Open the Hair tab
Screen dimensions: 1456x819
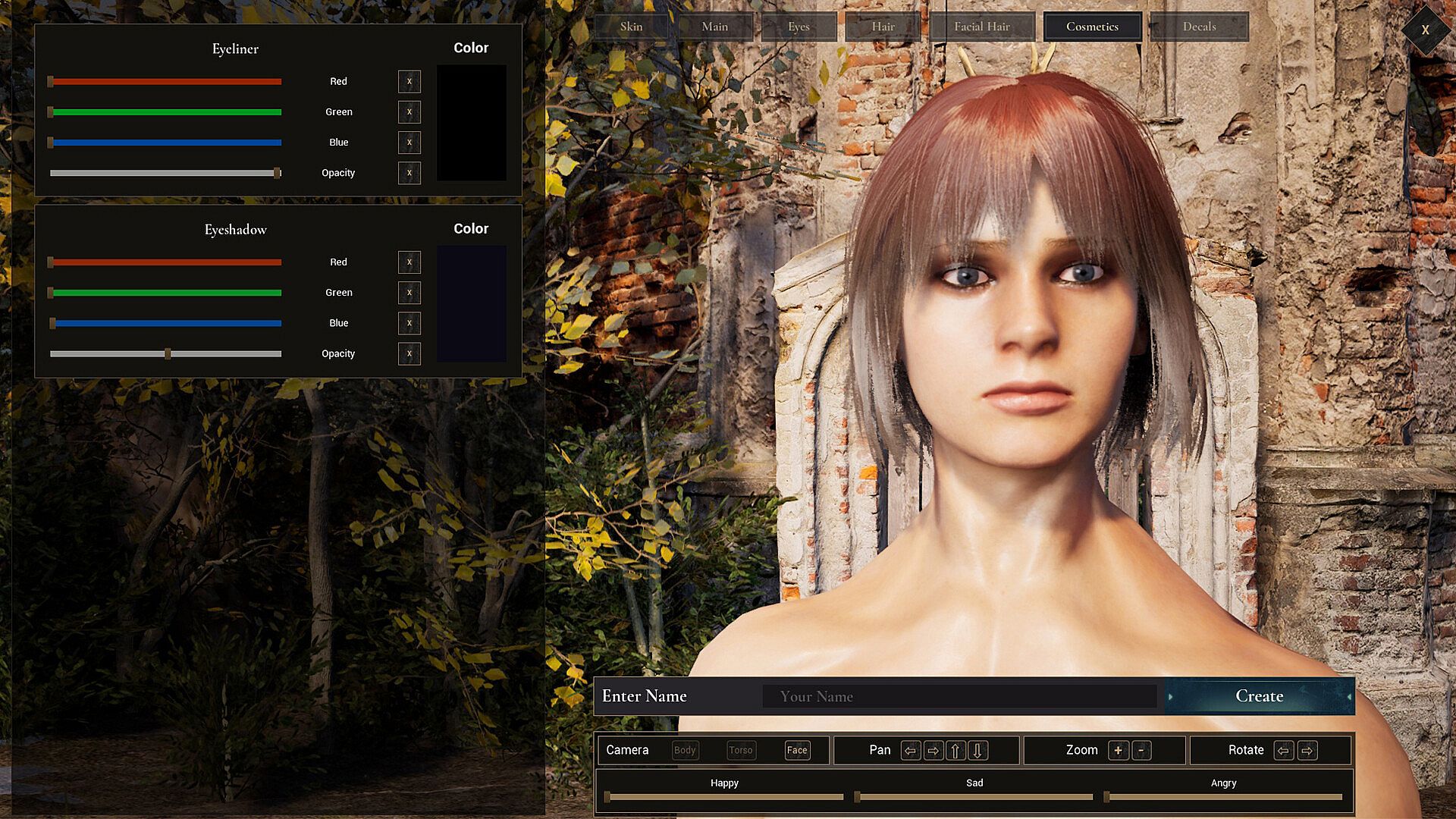click(x=883, y=27)
